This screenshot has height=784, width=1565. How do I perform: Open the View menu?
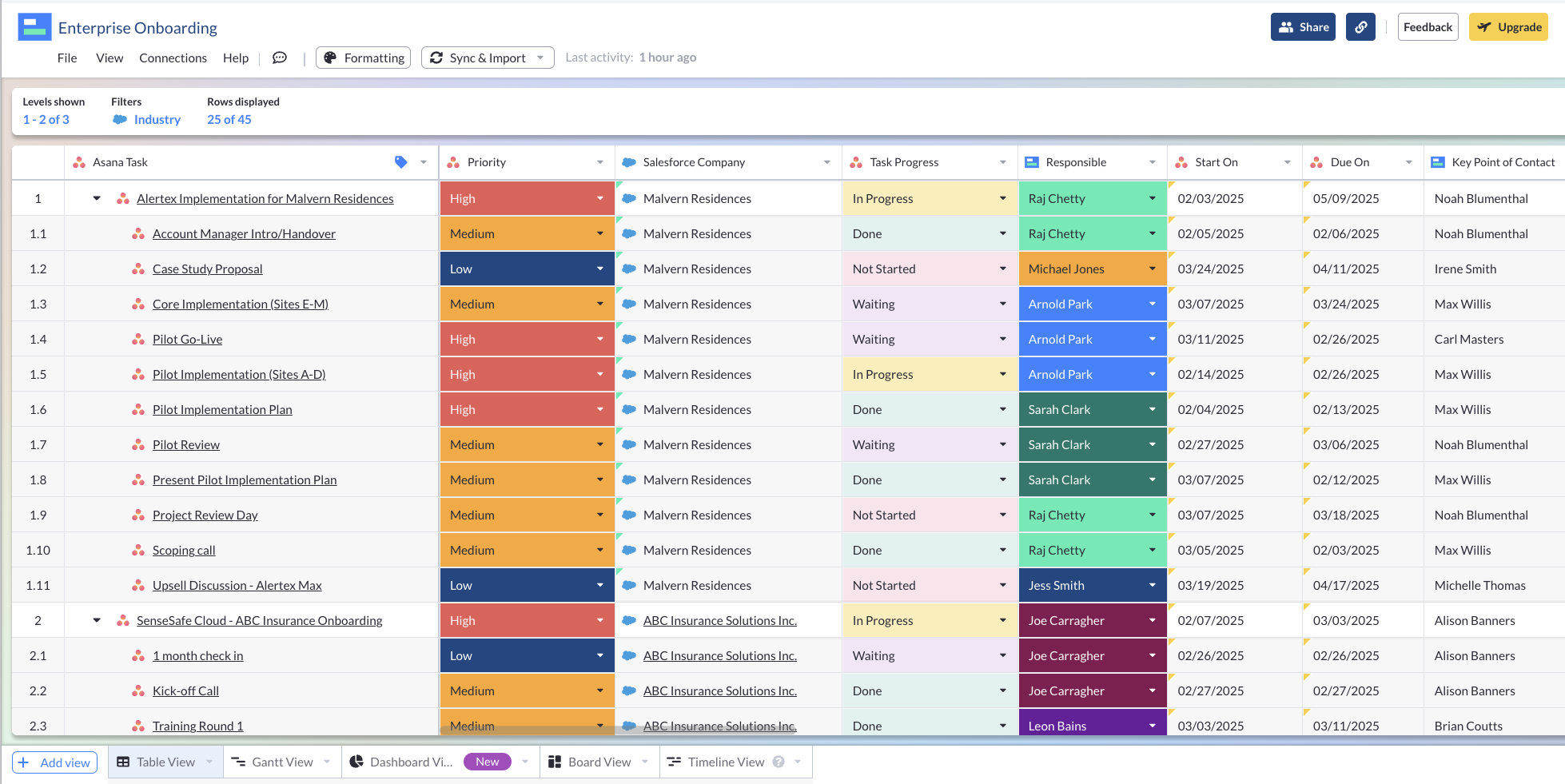tap(110, 58)
